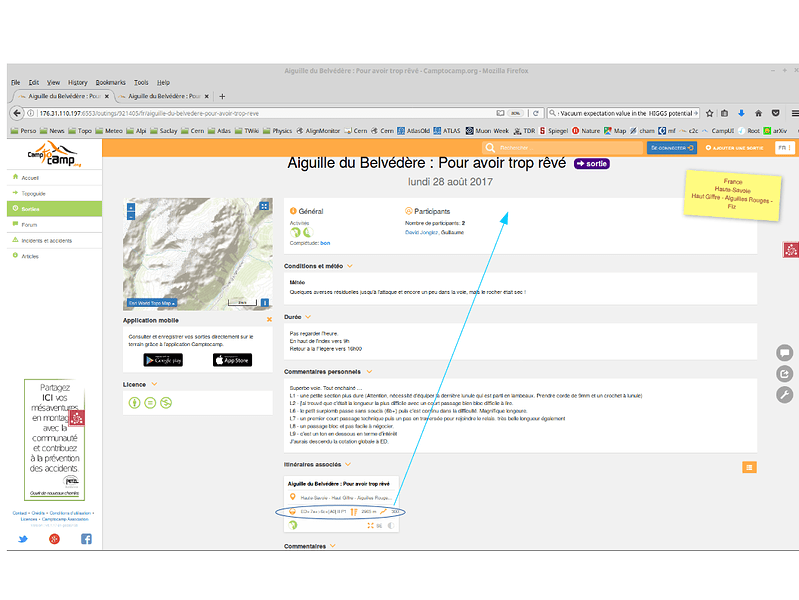Toggle the orange list view button

point(749,467)
